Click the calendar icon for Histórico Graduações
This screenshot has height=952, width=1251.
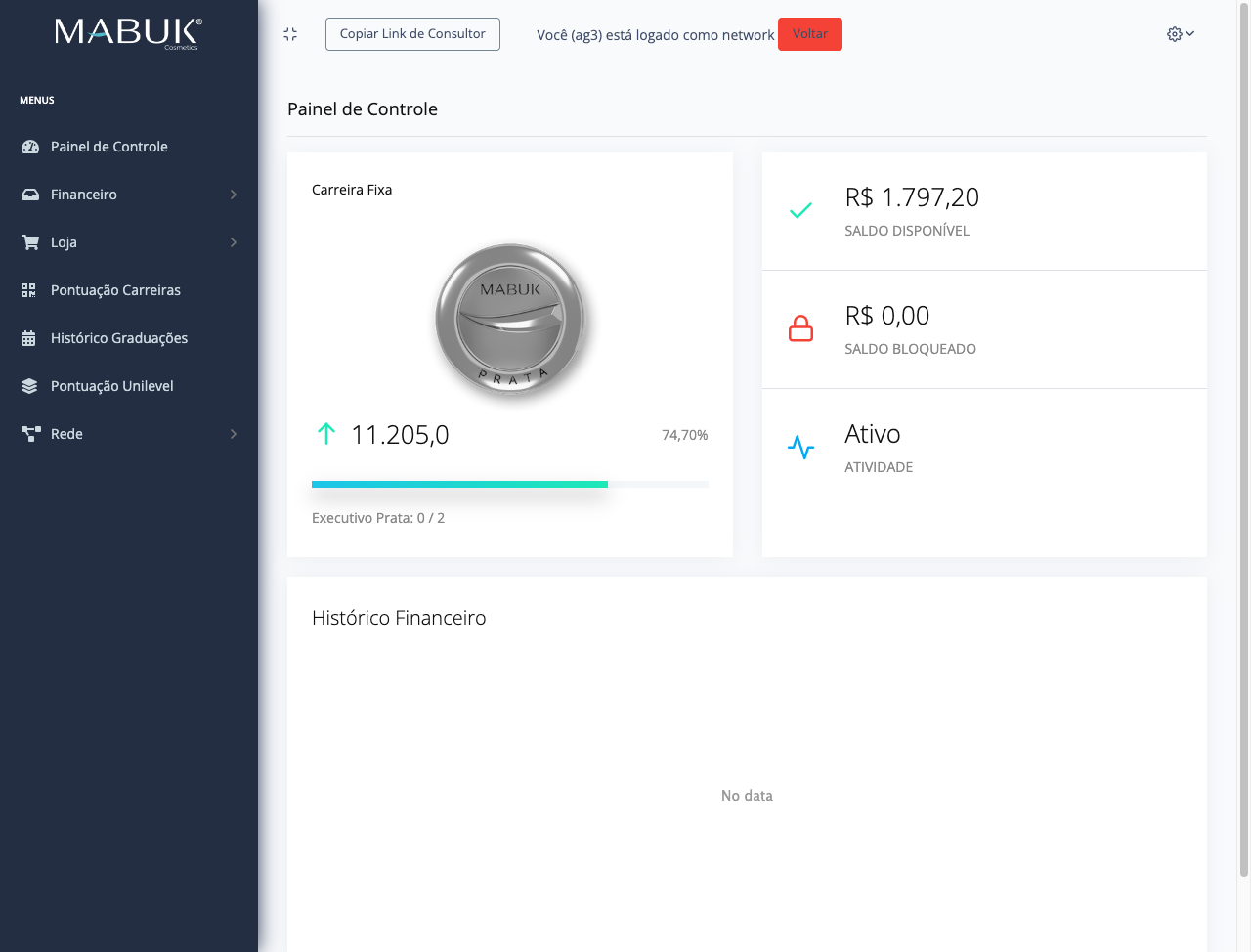(29, 338)
